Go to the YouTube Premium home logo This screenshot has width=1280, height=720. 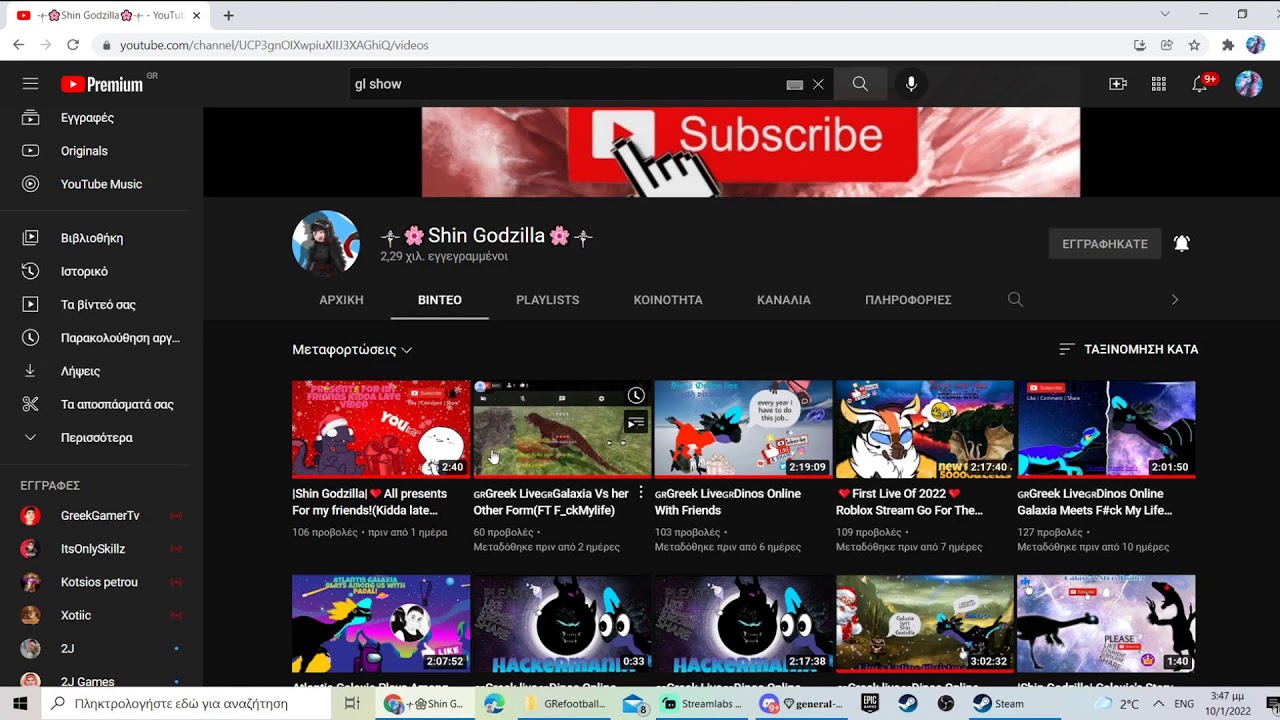point(102,84)
